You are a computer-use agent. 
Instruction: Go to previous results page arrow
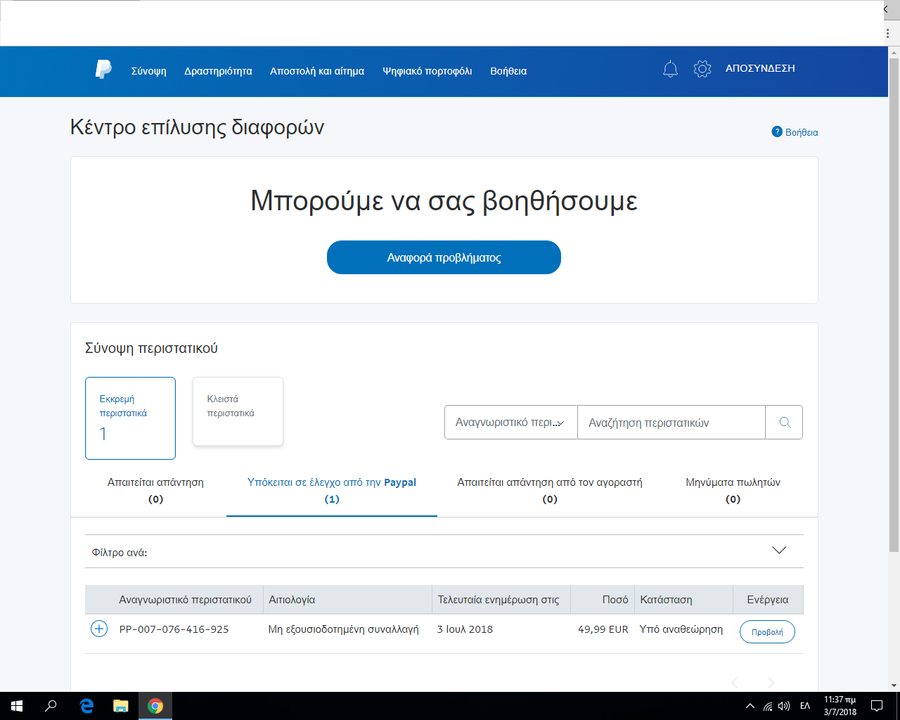pyautogui.click(x=735, y=682)
